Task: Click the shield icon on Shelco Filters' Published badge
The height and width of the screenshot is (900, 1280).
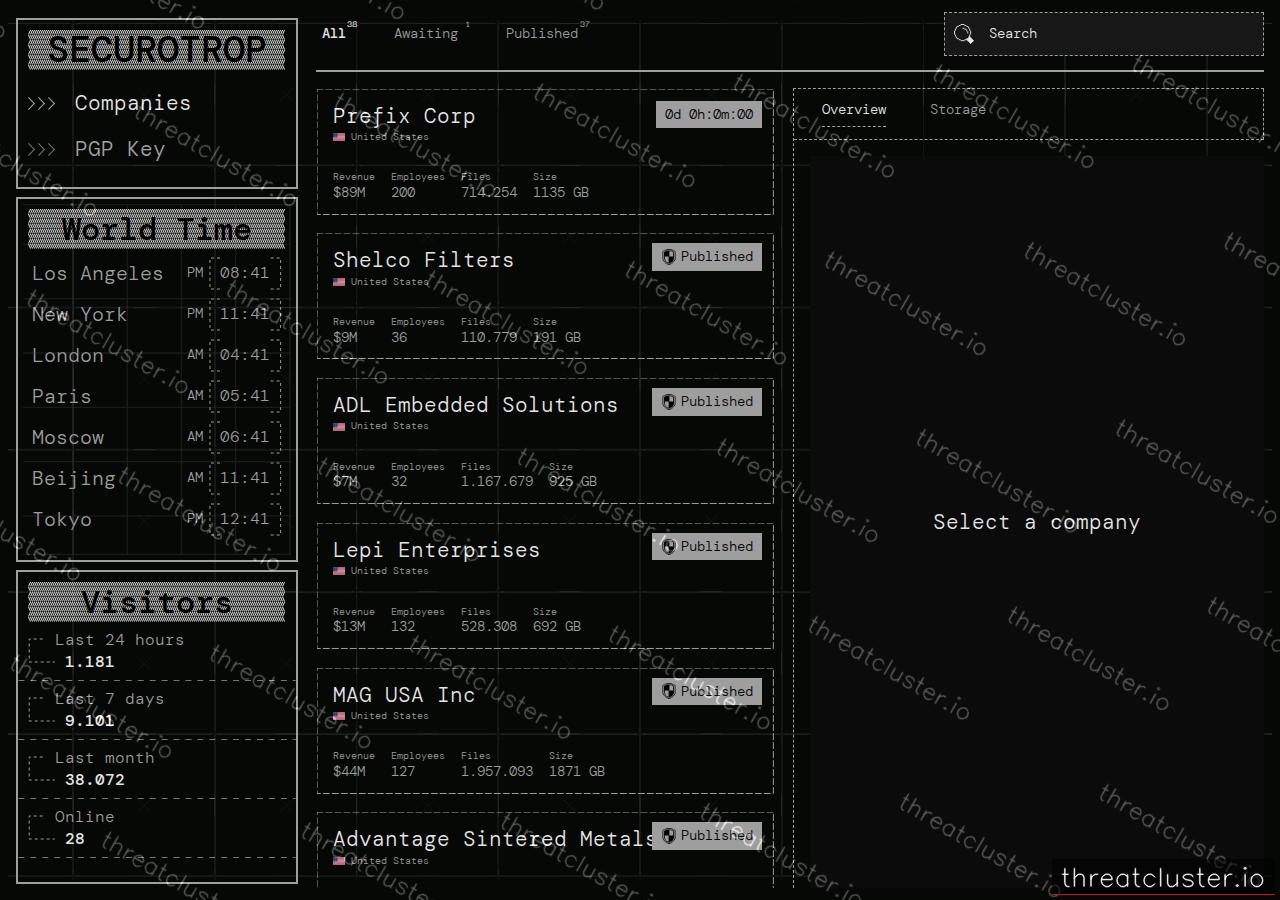Action: coord(669,257)
